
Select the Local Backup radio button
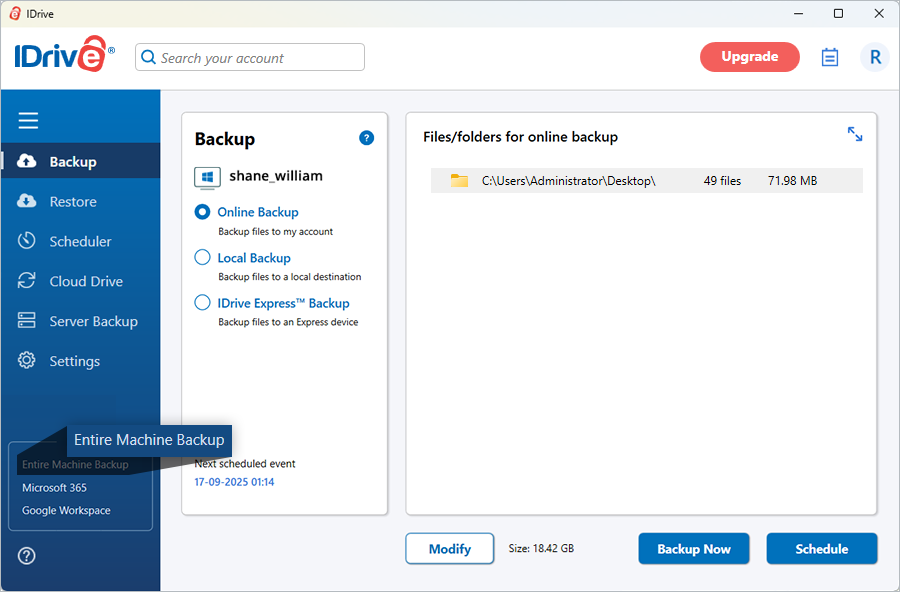point(202,257)
